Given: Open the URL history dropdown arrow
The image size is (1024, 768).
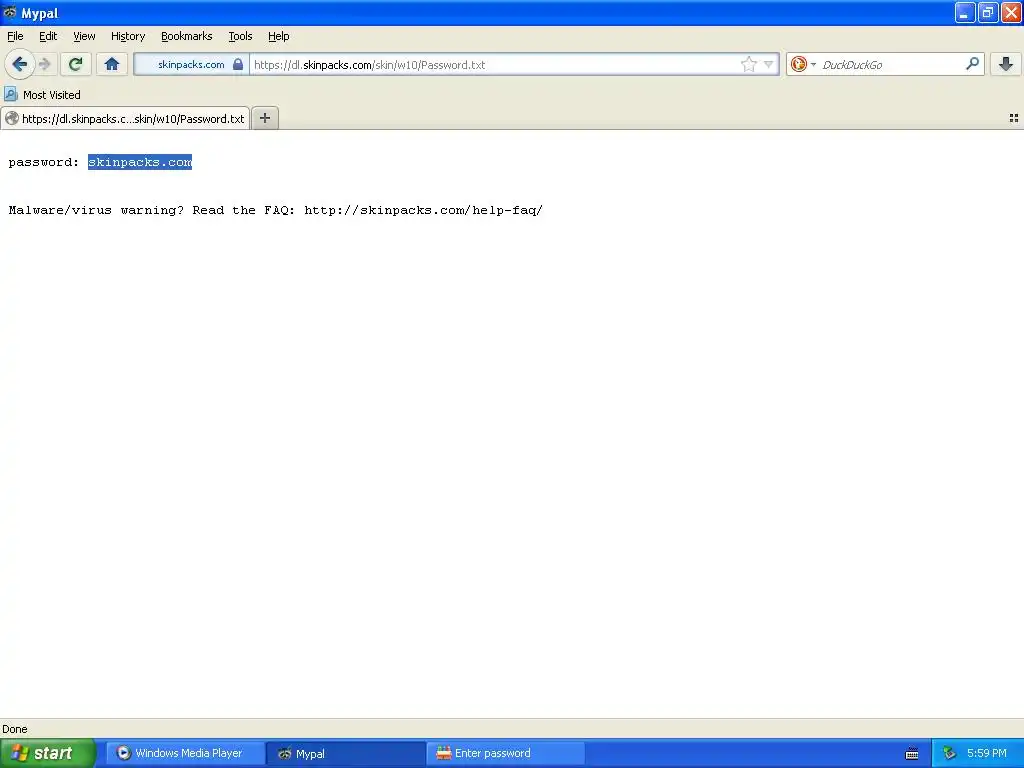Looking at the screenshot, I should click(x=769, y=64).
